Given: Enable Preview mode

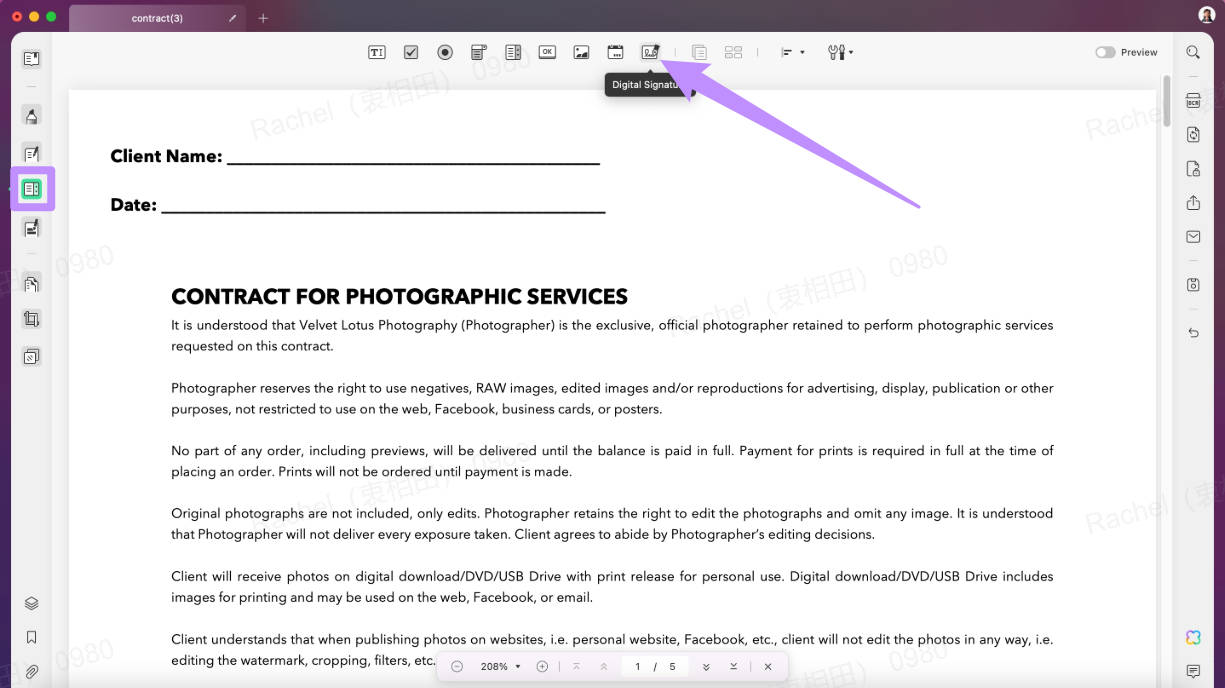Looking at the screenshot, I should pos(1106,51).
